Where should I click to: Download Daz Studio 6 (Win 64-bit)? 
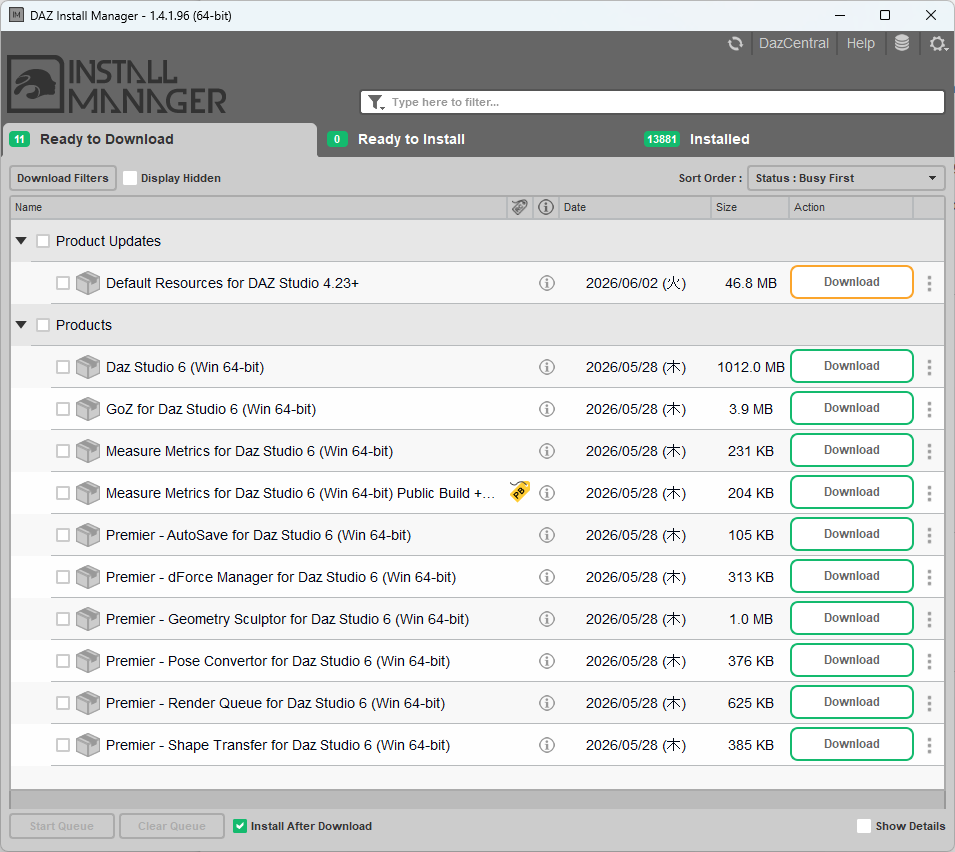pos(851,366)
